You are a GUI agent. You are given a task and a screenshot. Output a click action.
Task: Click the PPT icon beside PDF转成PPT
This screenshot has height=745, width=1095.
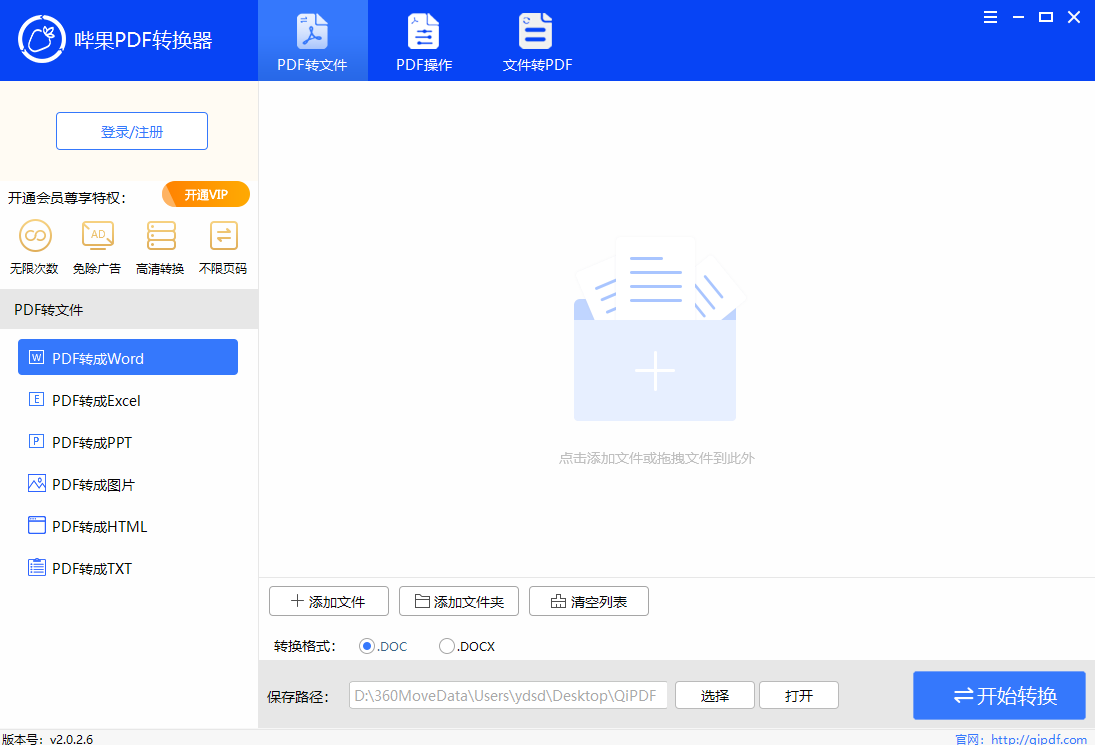click(x=36, y=441)
